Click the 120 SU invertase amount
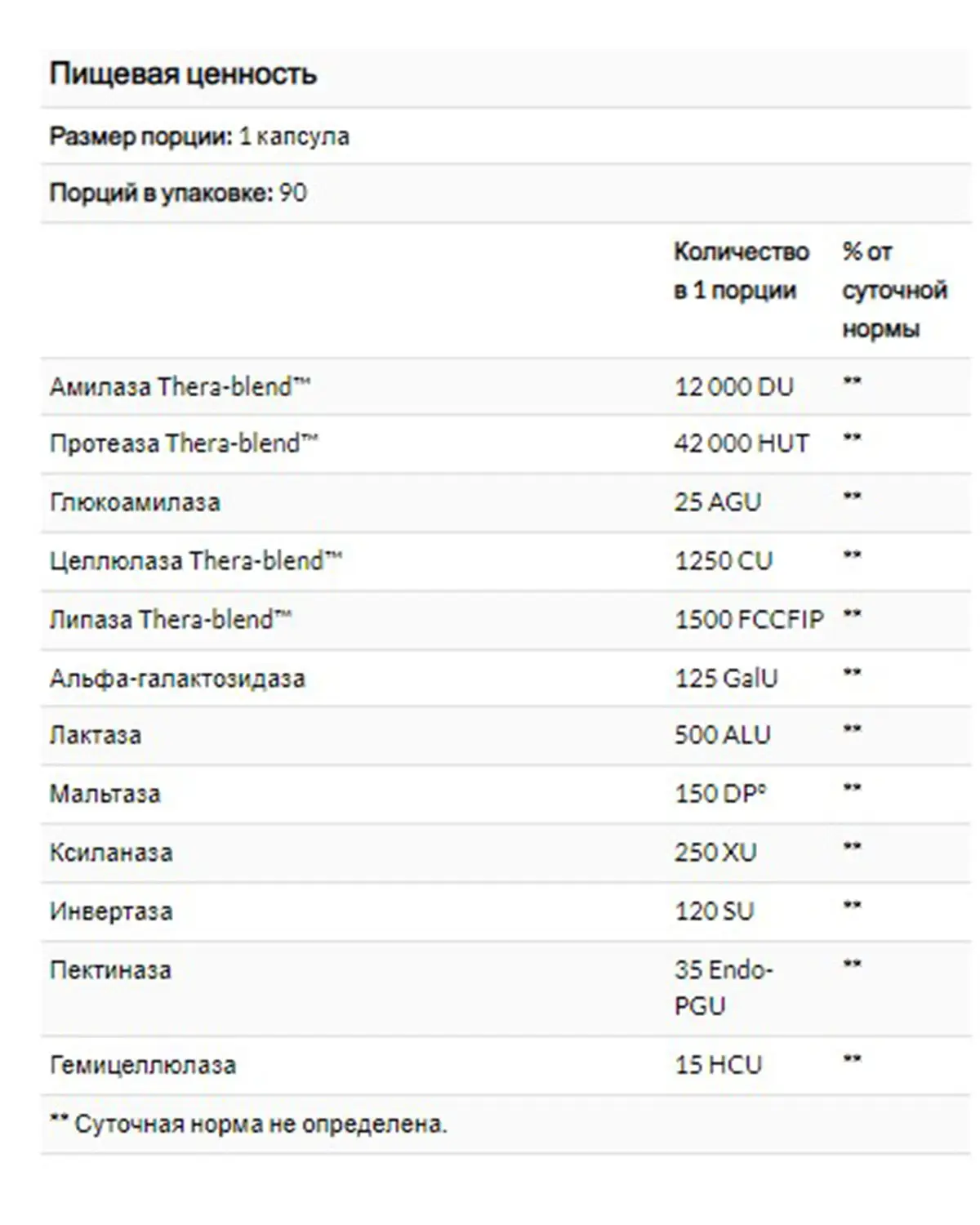 714,911
